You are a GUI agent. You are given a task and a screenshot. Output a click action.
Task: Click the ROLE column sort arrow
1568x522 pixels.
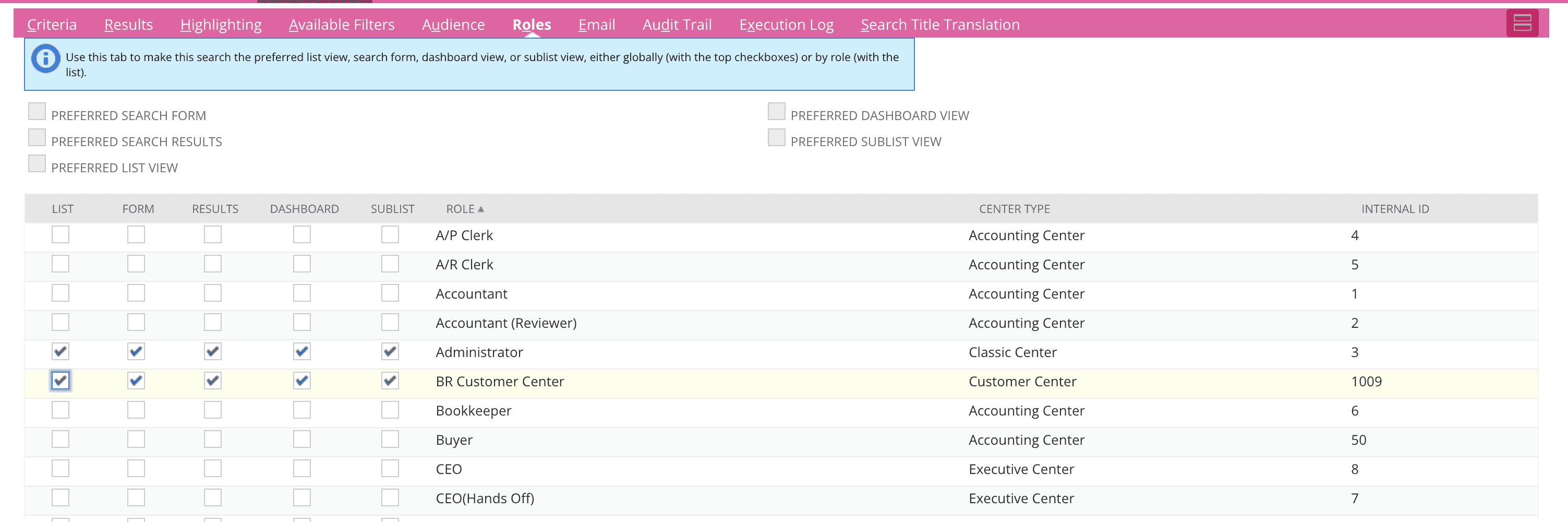(480, 208)
